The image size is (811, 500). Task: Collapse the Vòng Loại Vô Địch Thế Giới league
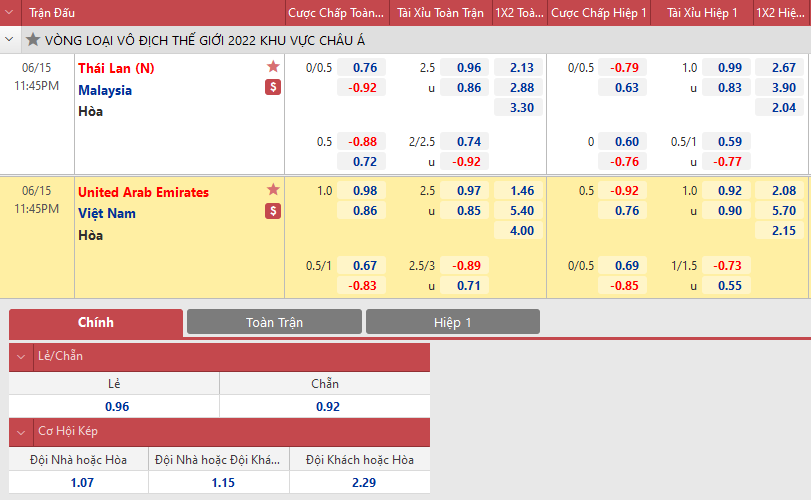(x=11, y=40)
